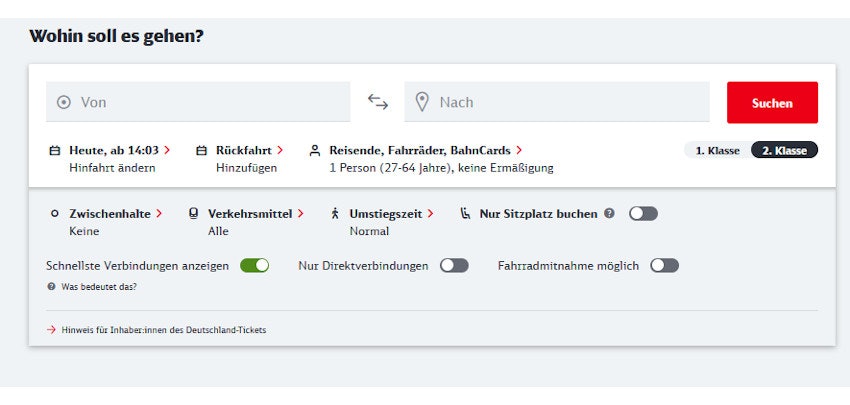The width and height of the screenshot is (850, 405).
Task: Click seat icon beside Nur Sitzplatz buchen
Action: (x=465, y=214)
